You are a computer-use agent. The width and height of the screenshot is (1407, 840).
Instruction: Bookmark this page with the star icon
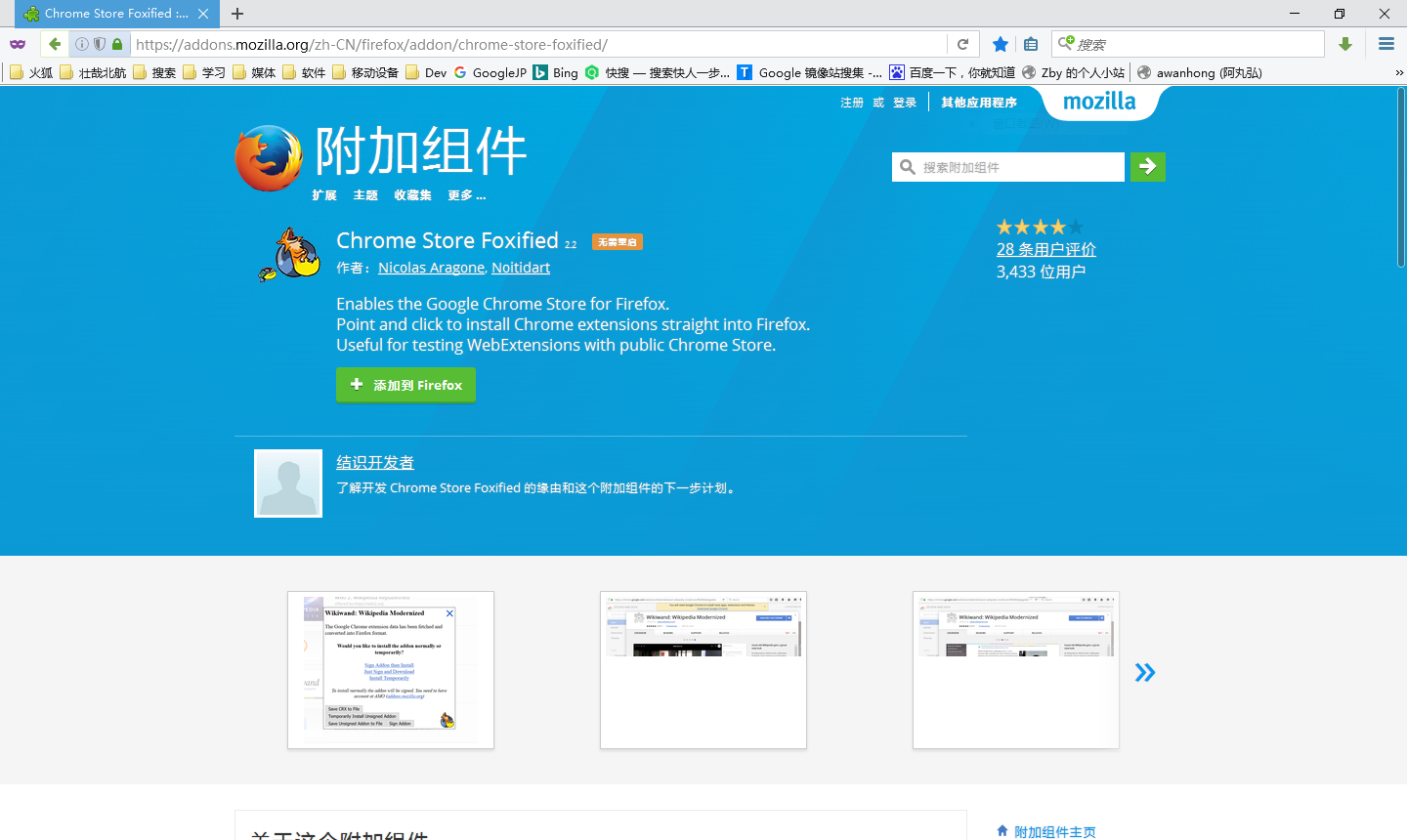(x=1000, y=44)
